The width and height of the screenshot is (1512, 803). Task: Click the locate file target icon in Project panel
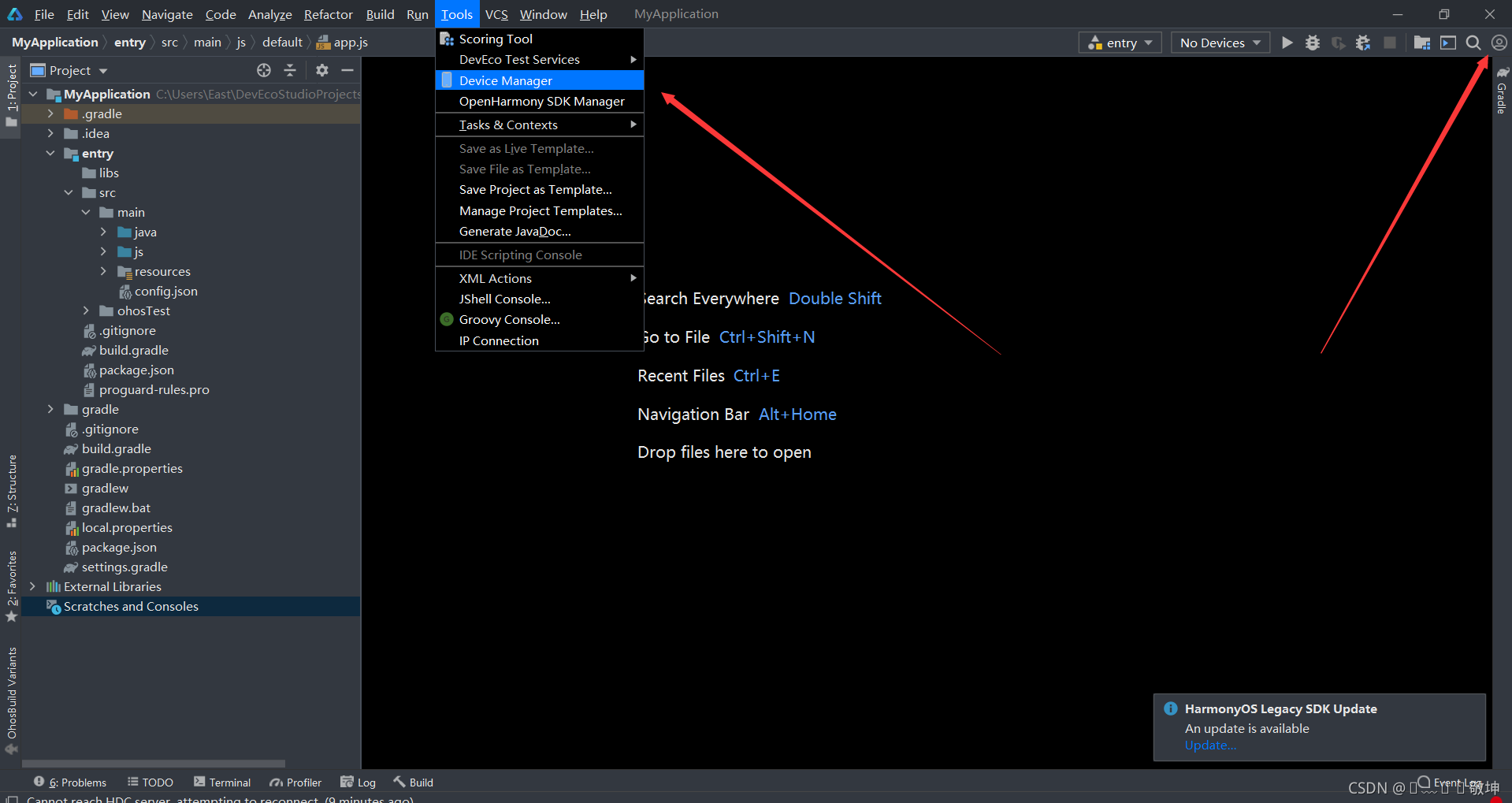(x=264, y=70)
